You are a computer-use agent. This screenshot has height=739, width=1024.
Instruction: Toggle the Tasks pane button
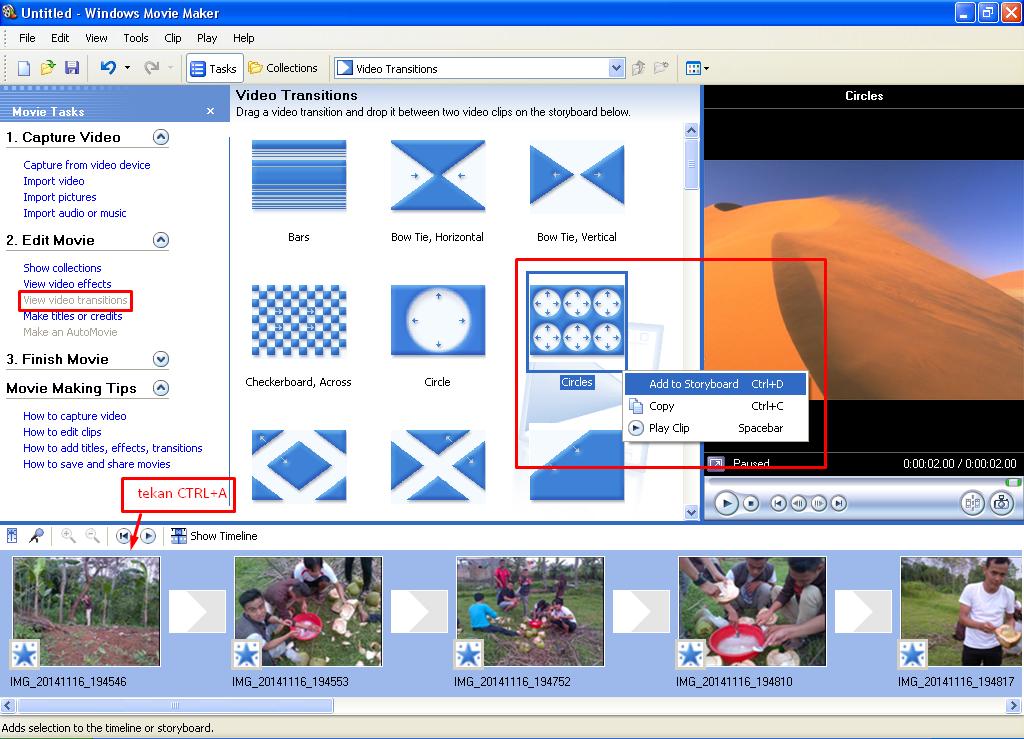pyautogui.click(x=214, y=69)
